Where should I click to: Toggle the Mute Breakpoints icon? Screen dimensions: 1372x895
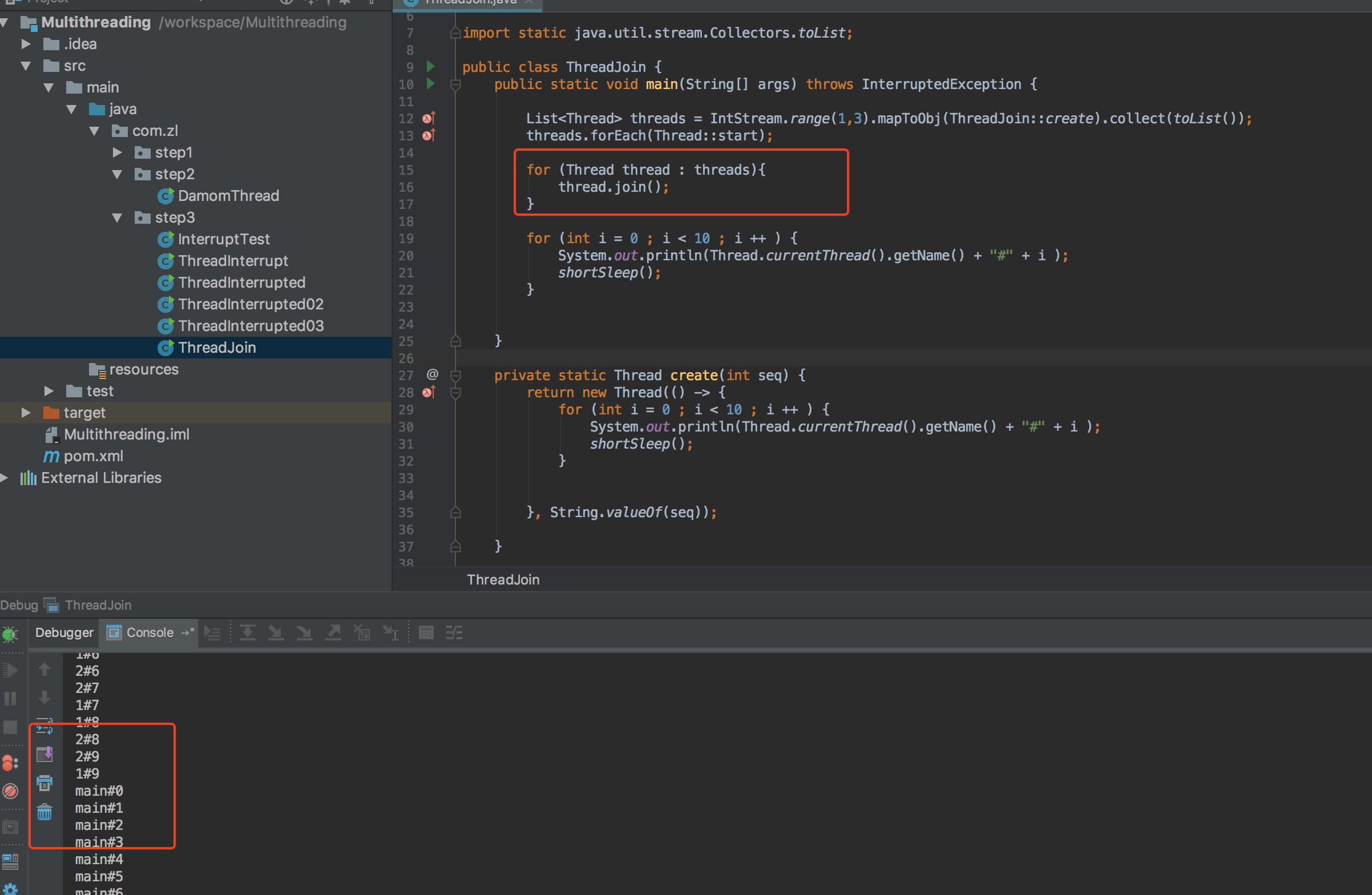tap(10, 791)
